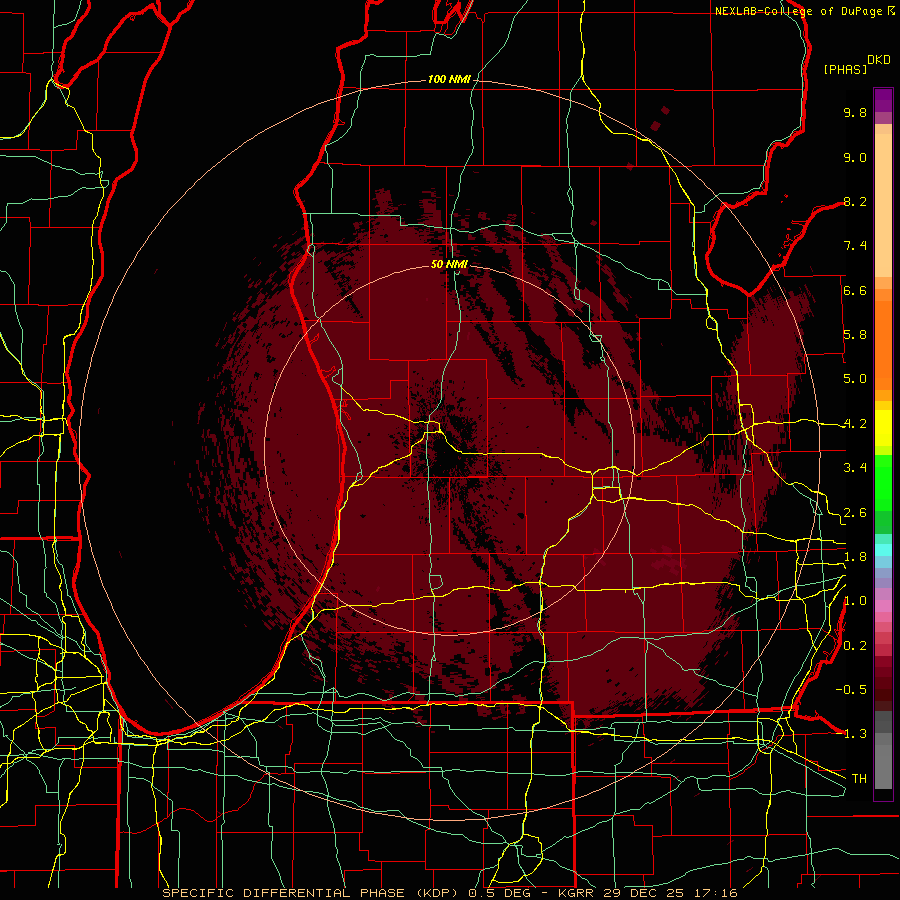
Task: Click the 6.6 legend value
Action: pyautogui.click(x=855, y=290)
